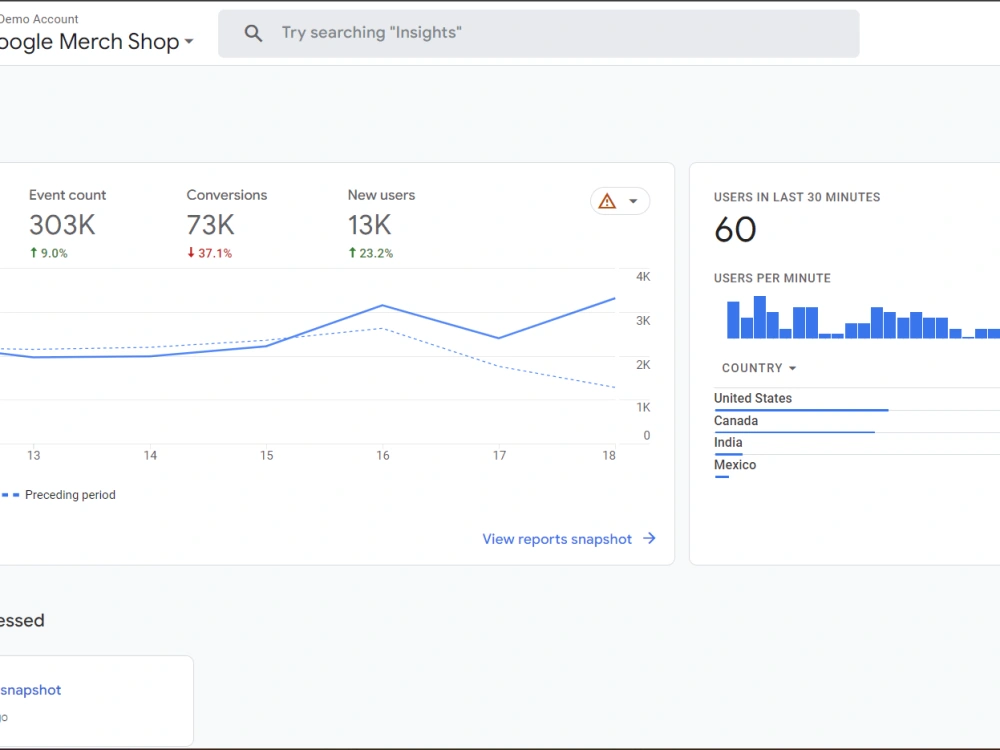Click the Demo Account label
The width and height of the screenshot is (1000, 750).
point(39,19)
